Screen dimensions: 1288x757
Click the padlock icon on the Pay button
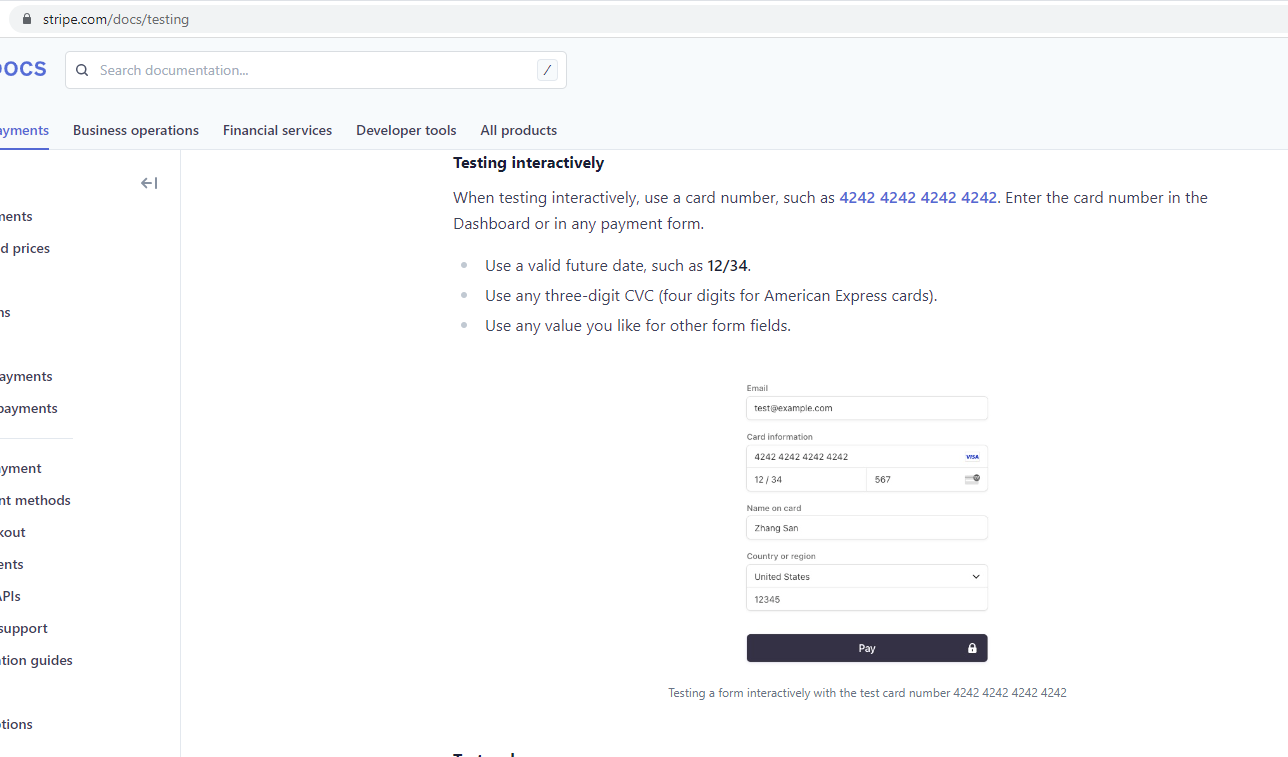pyautogui.click(x=972, y=648)
